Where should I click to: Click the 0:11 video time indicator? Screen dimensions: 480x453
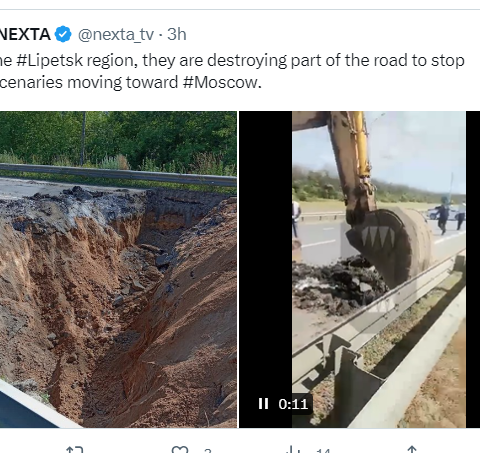pyautogui.click(x=293, y=404)
